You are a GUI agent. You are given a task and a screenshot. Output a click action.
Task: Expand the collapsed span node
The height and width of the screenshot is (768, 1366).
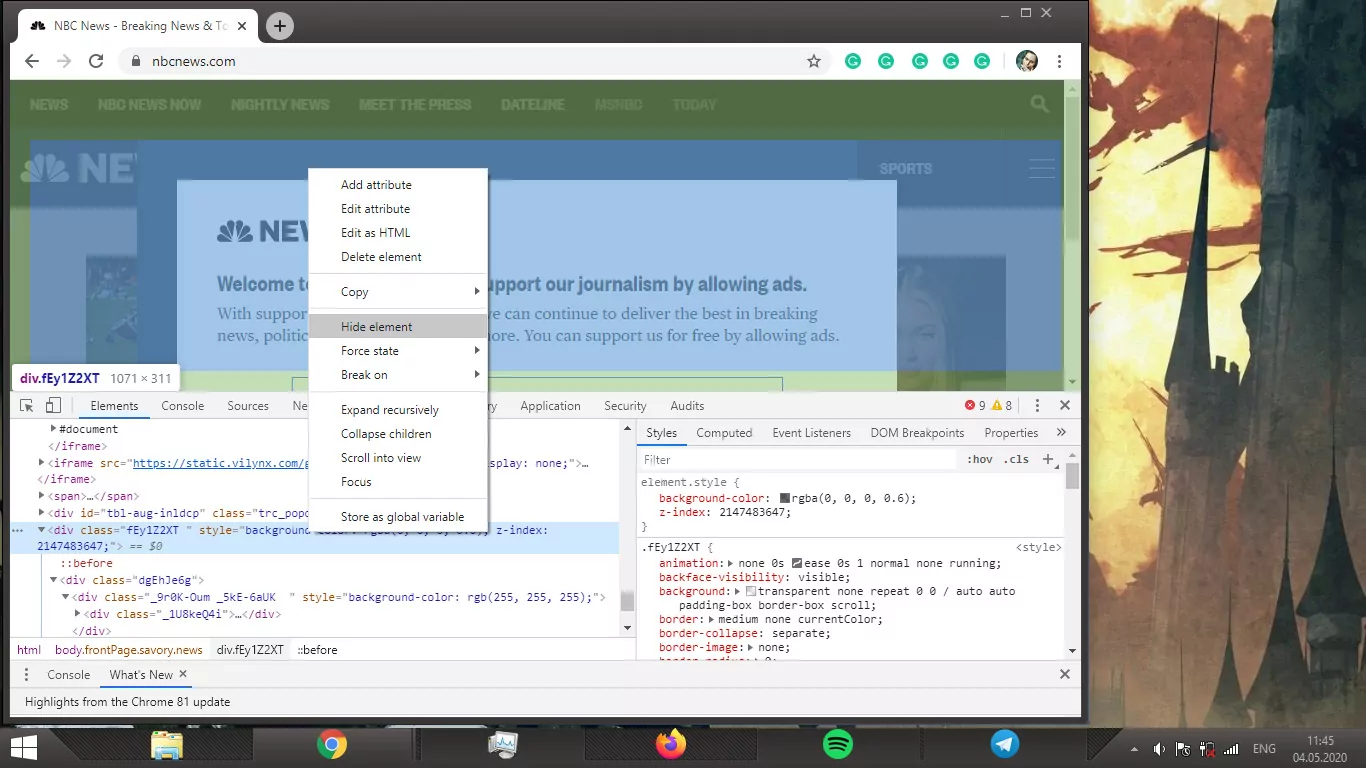point(42,496)
